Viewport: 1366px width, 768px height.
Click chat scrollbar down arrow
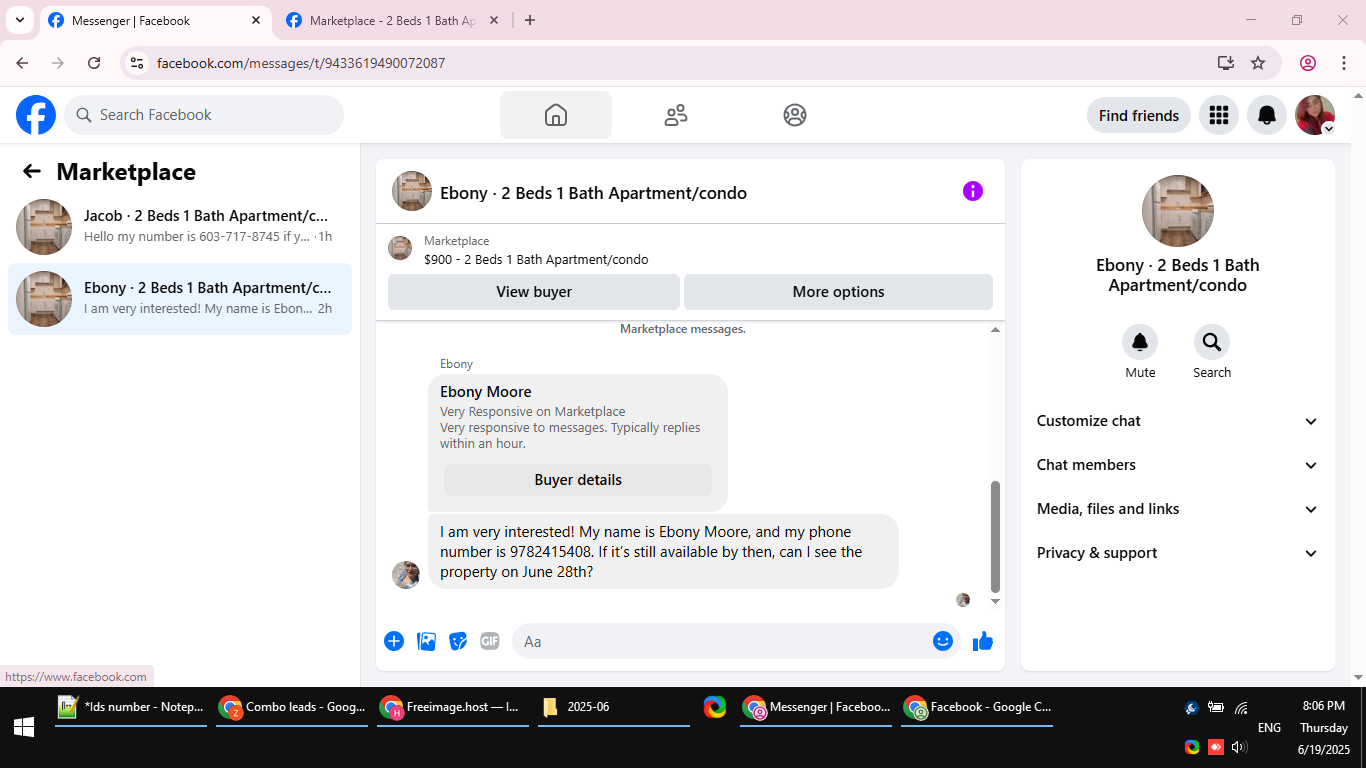pyautogui.click(x=995, y=602)
